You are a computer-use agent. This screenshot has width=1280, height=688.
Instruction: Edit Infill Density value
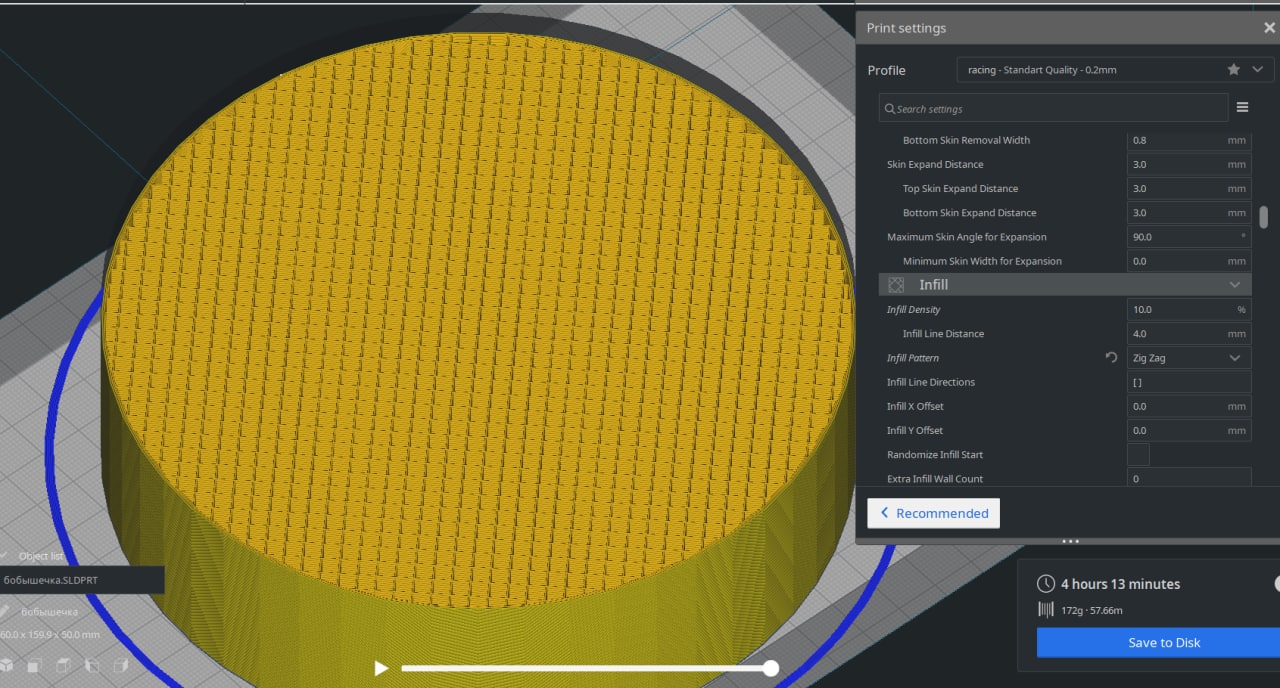1188,310
